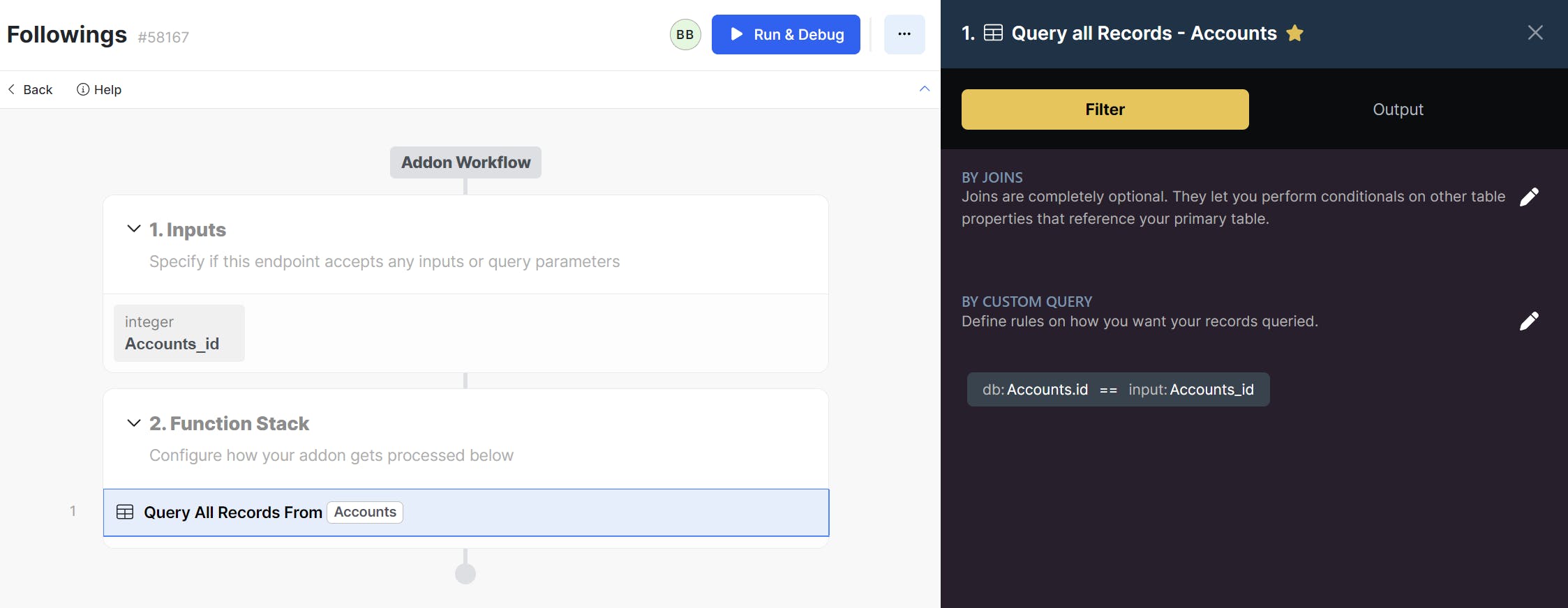Switch to the Filter tab

pyautogui.click(x=1105, y=109)
